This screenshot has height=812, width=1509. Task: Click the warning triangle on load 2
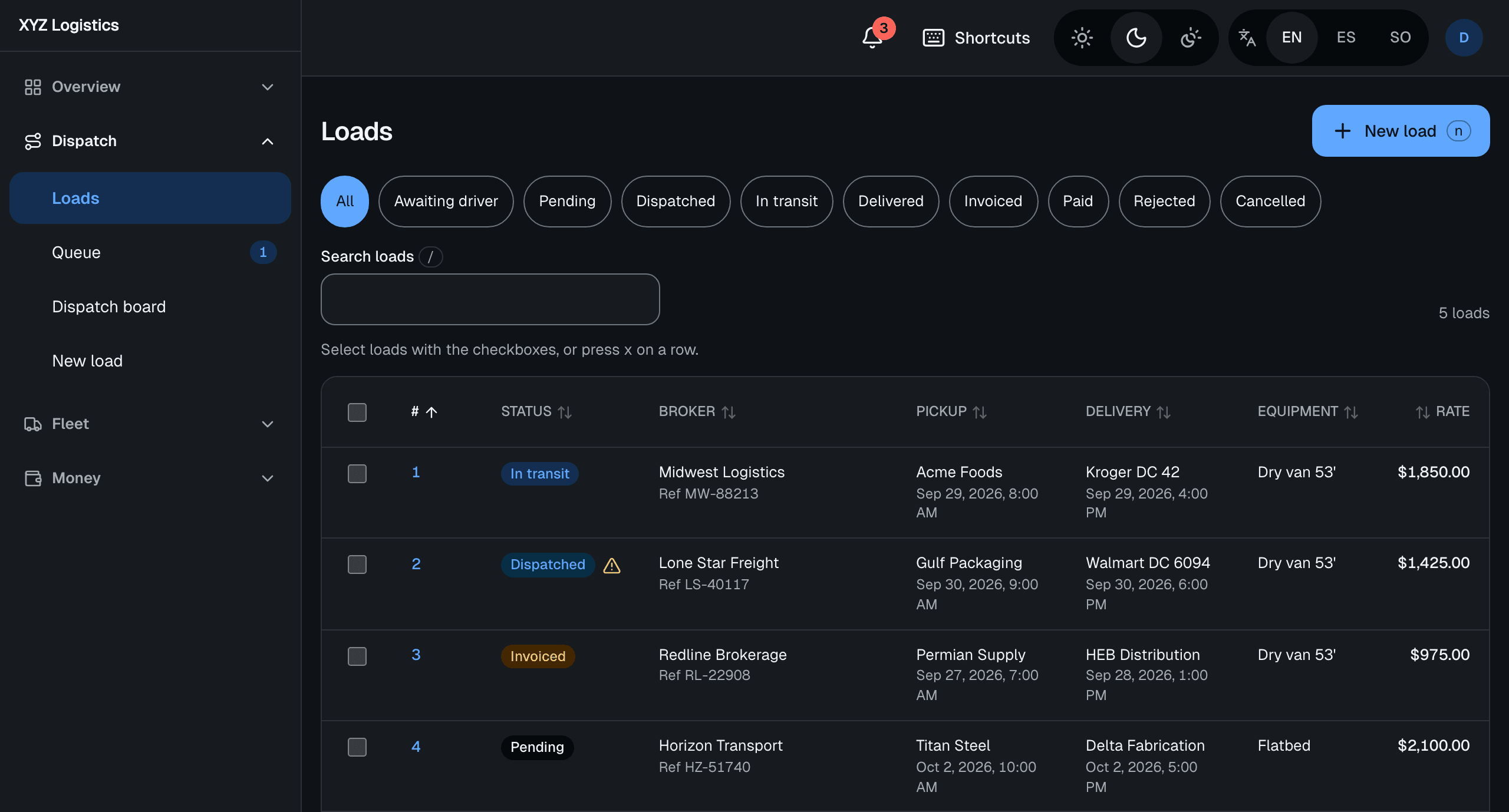pyautogui.click(x=612, y=566)
